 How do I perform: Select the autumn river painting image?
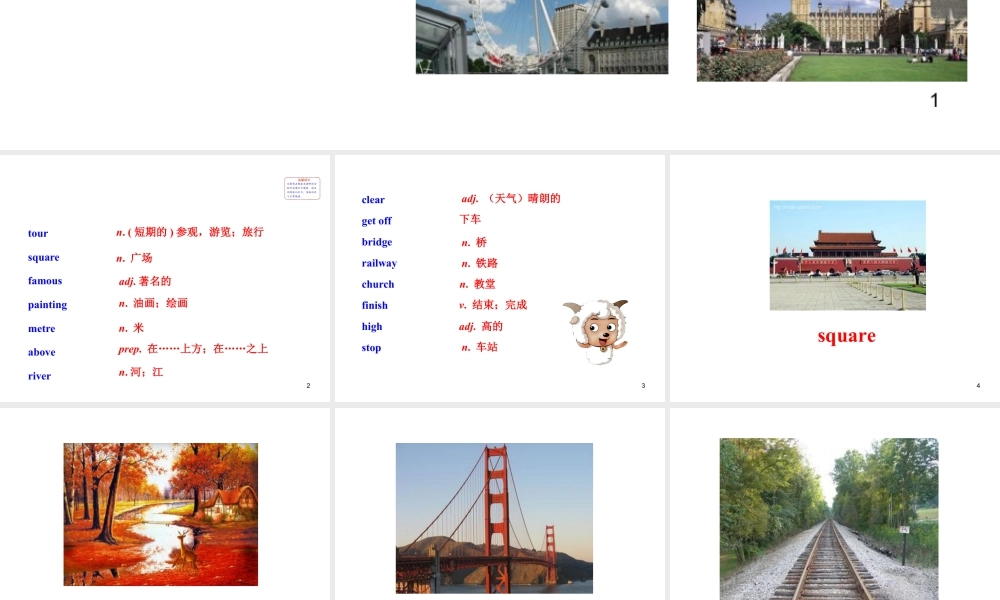click(160, 514)
